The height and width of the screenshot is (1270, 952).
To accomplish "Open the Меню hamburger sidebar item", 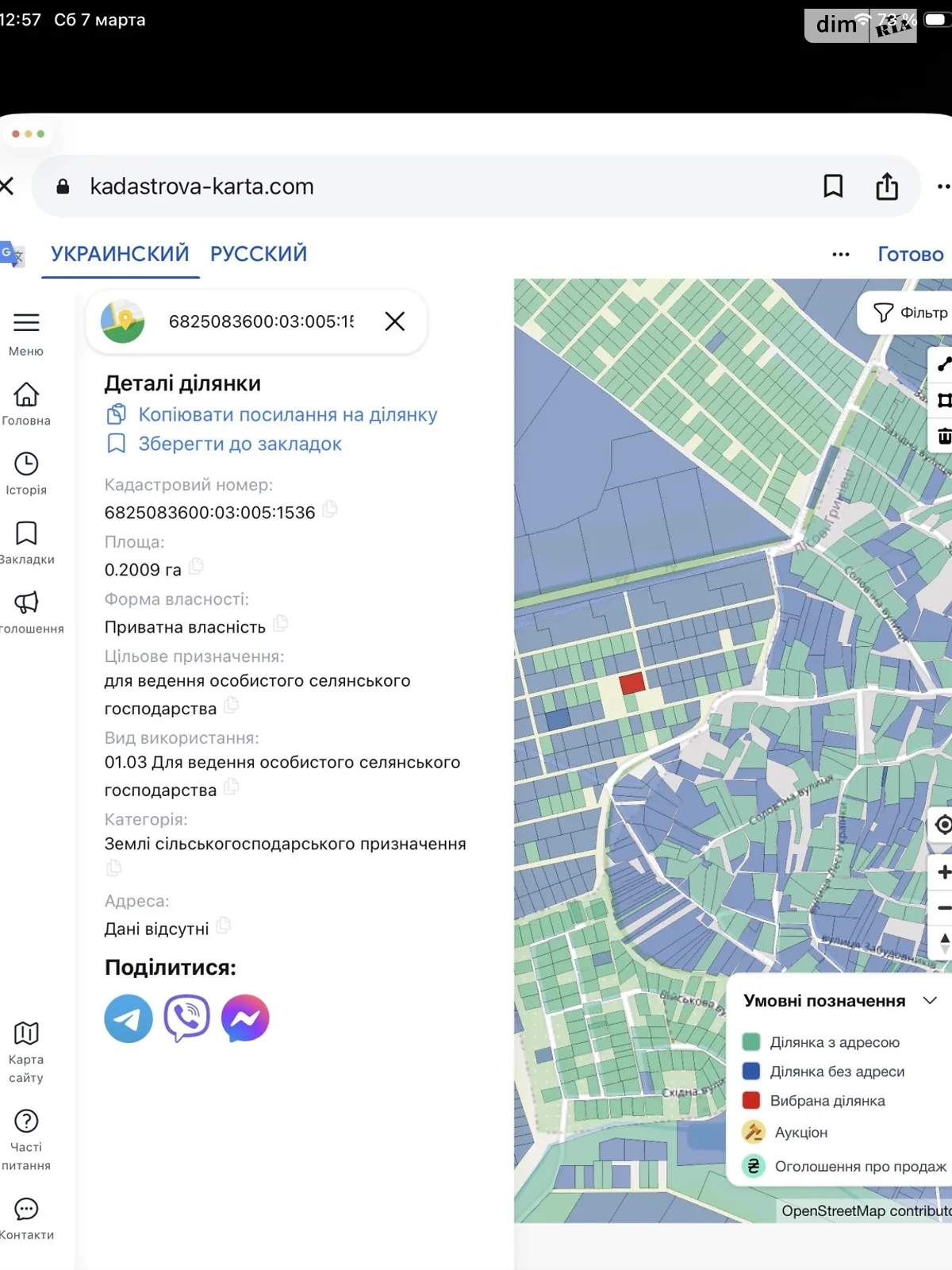I will pos(26,332).
